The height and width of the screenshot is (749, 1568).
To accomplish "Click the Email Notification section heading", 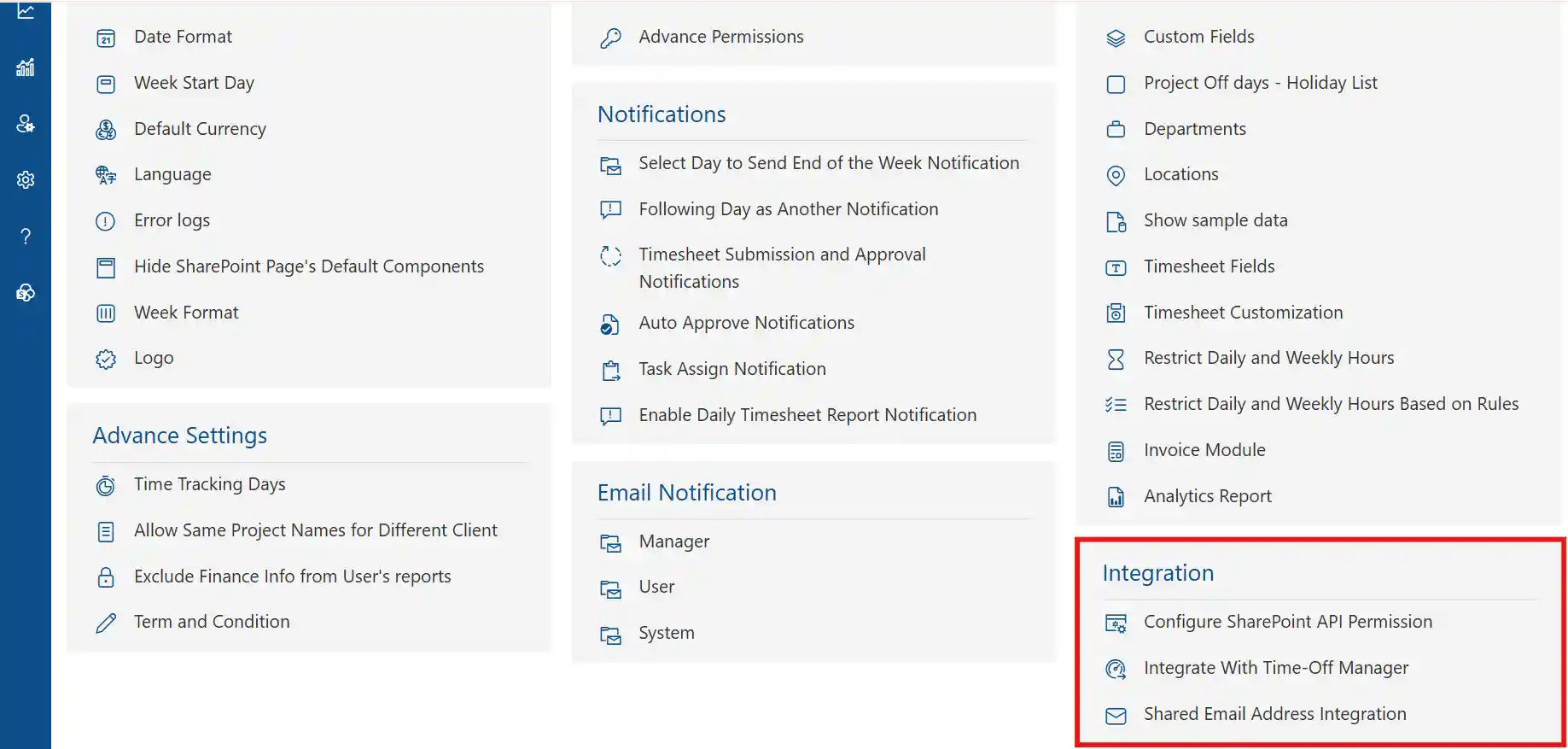I will point(686,493).
